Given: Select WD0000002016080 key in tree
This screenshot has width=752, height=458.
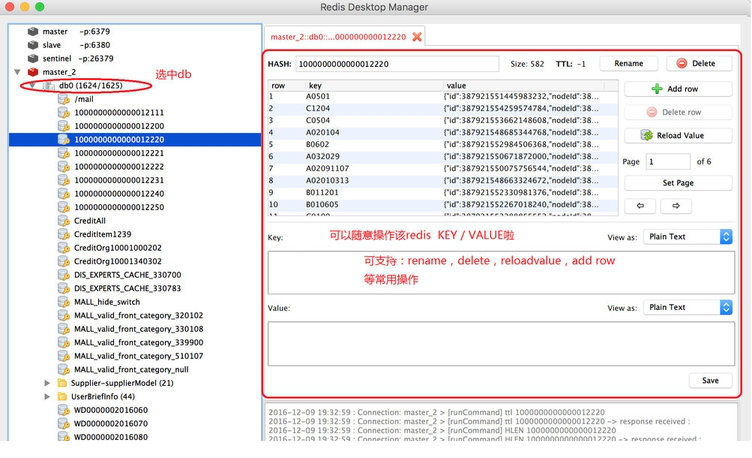Looking at the screenshot, I should (111, 437).
